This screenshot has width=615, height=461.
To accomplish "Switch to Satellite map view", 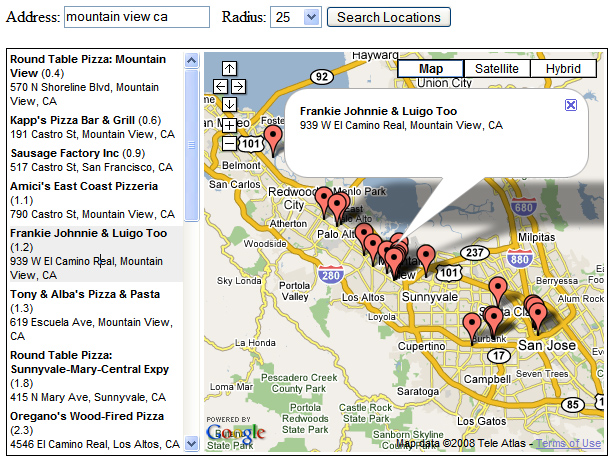I will tap(497, 68).
